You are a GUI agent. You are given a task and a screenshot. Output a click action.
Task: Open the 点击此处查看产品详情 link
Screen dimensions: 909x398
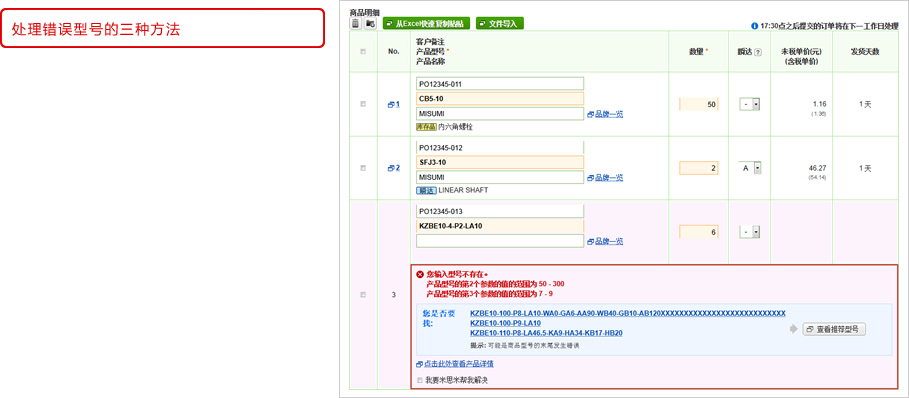(x=455, y=364)
